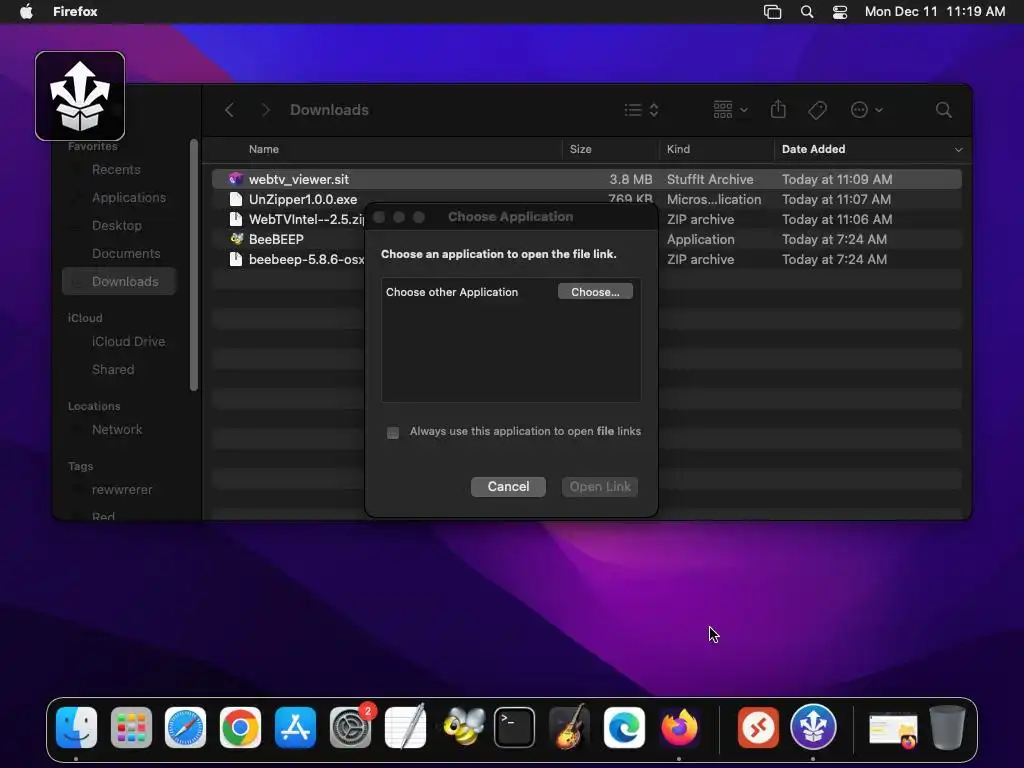This screenshot has height=768, width=1024.
Task: Click the StuffIt Archive kind cell
Action: pos(710,179)
